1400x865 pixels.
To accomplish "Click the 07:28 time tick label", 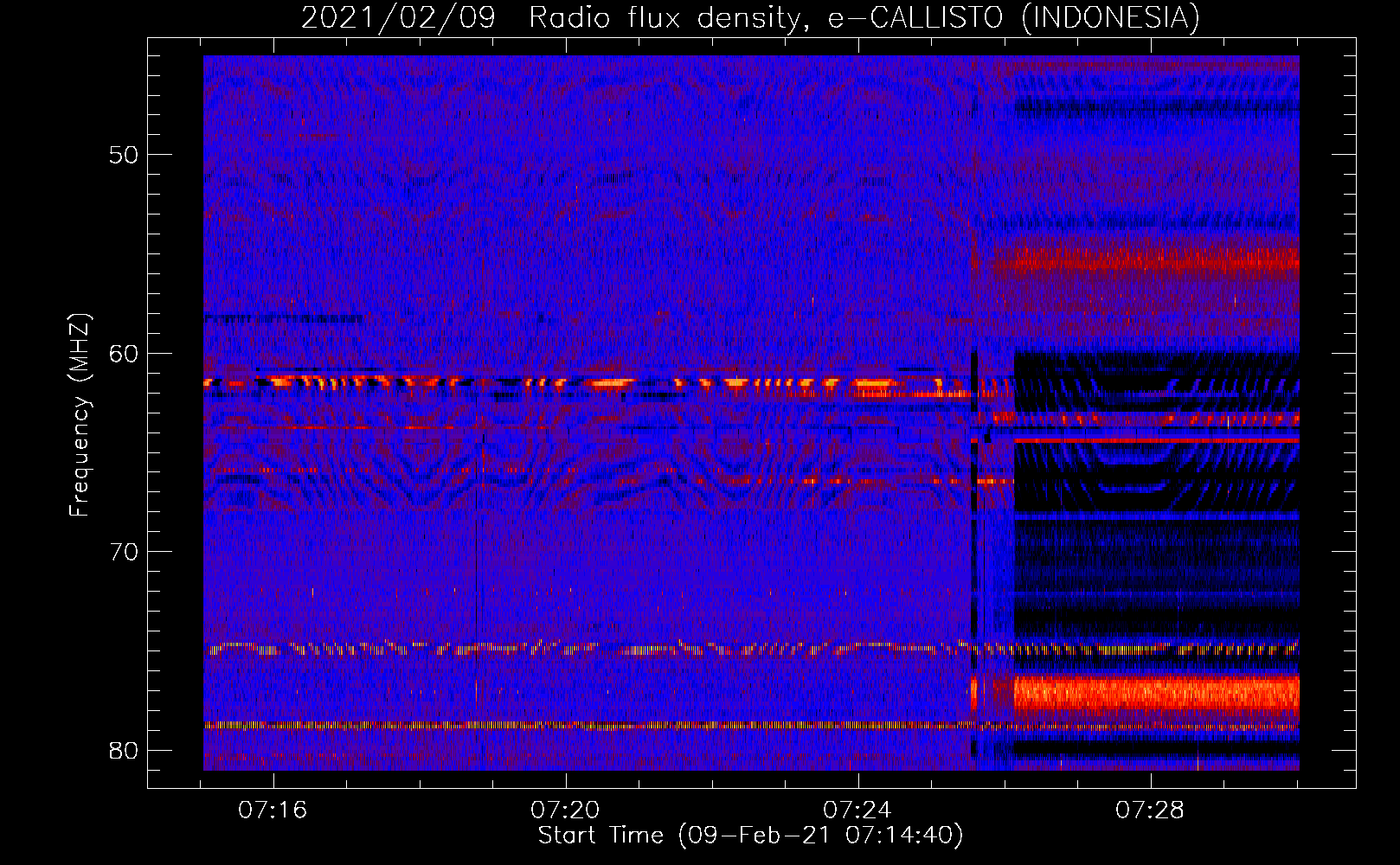I will (1151, 811).
